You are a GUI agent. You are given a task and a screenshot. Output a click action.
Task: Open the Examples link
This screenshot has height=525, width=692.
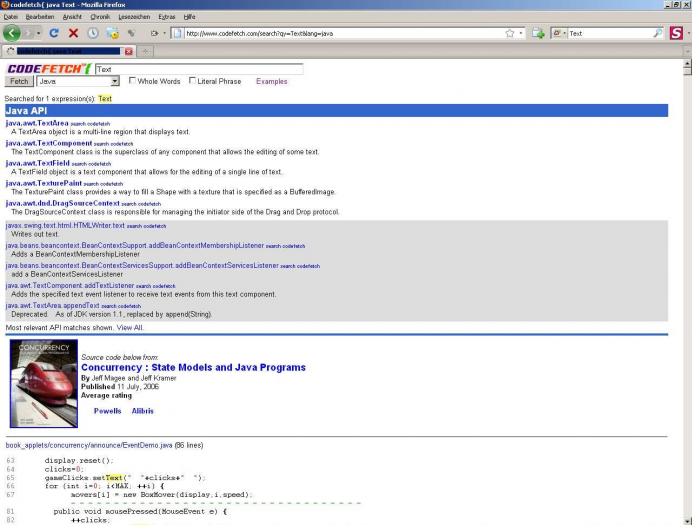click(x=271, y=81)
